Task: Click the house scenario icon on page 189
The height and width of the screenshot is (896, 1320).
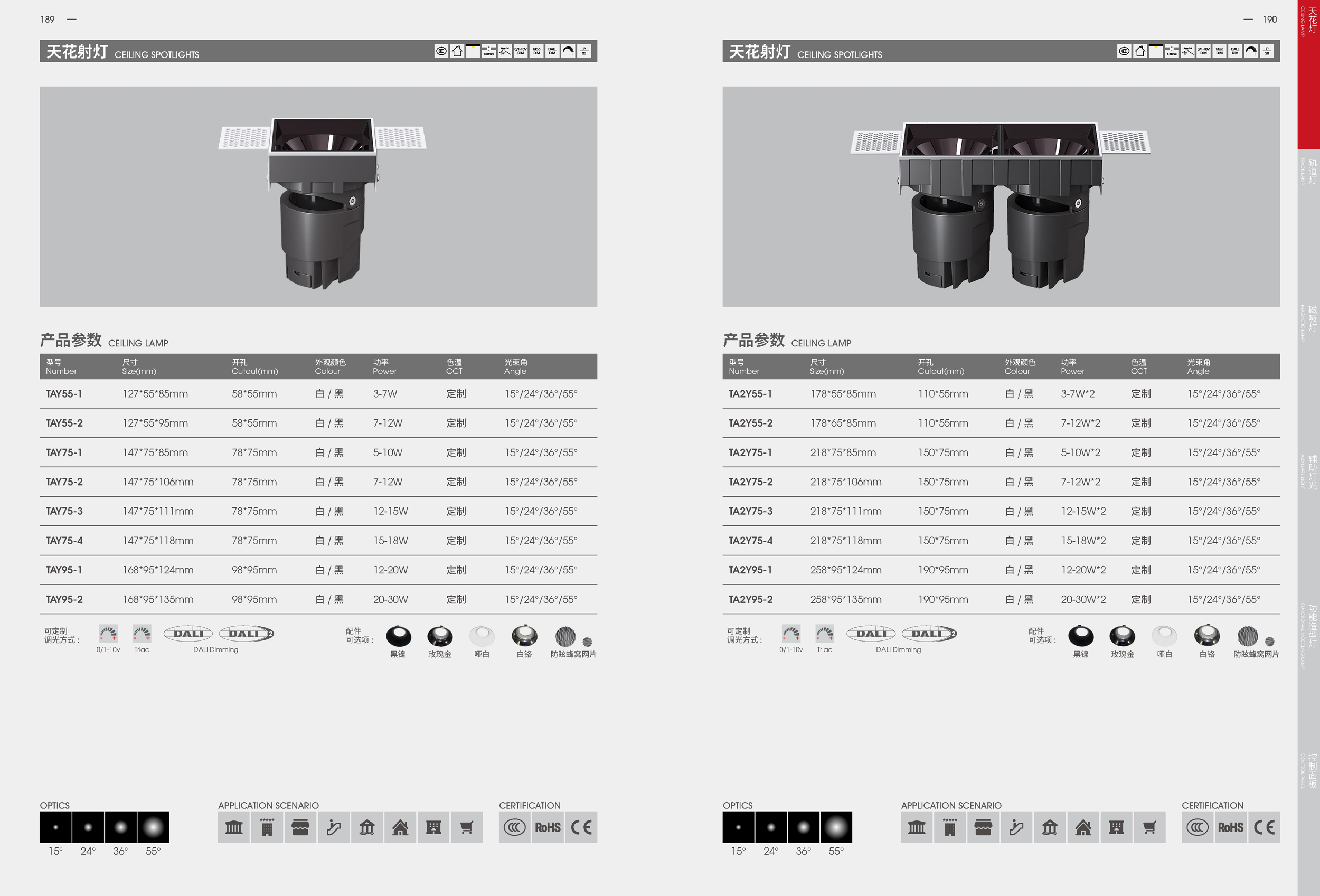Action: pos(400,827)
